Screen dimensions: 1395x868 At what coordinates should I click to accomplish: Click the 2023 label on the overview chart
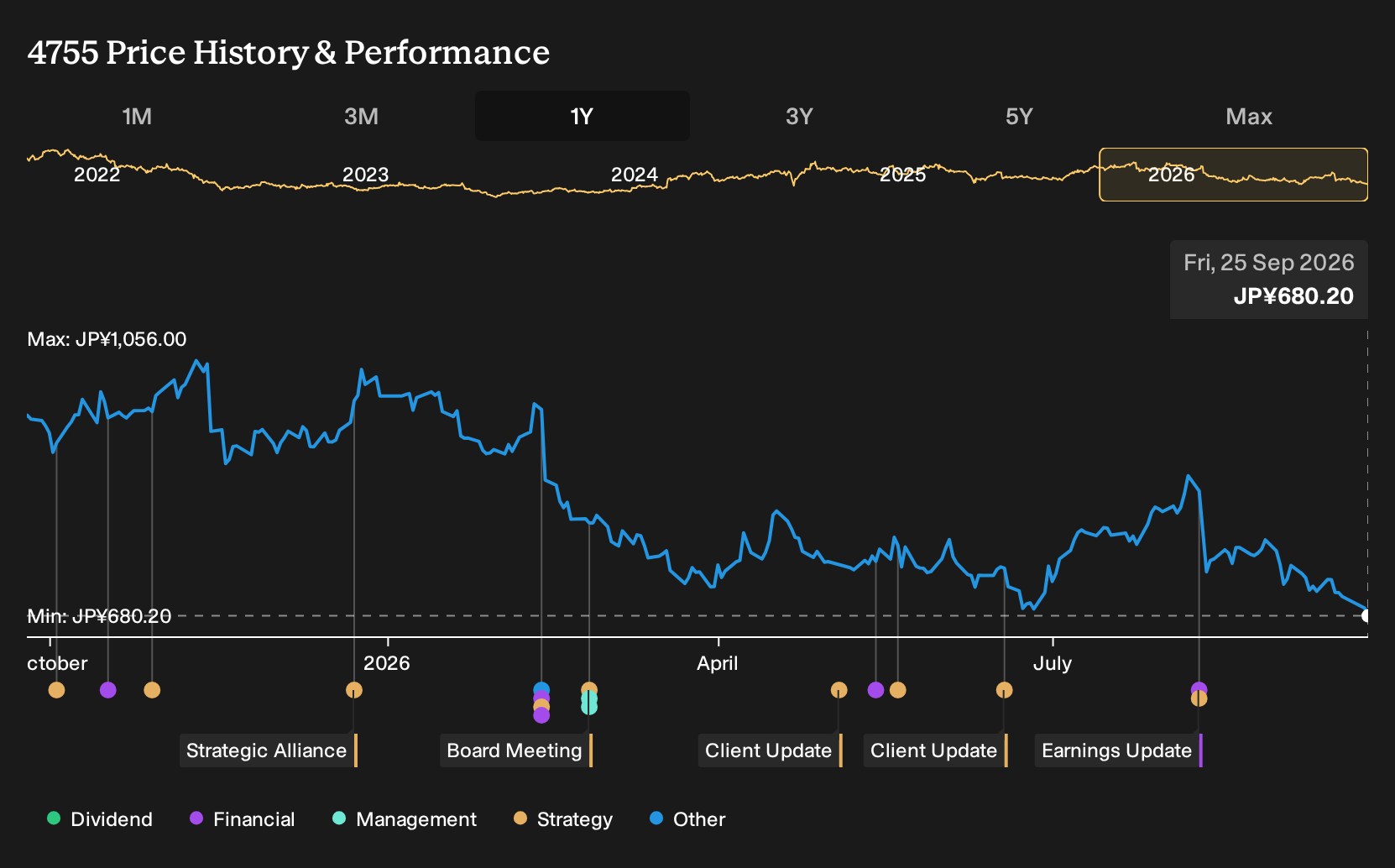(366, 175)
